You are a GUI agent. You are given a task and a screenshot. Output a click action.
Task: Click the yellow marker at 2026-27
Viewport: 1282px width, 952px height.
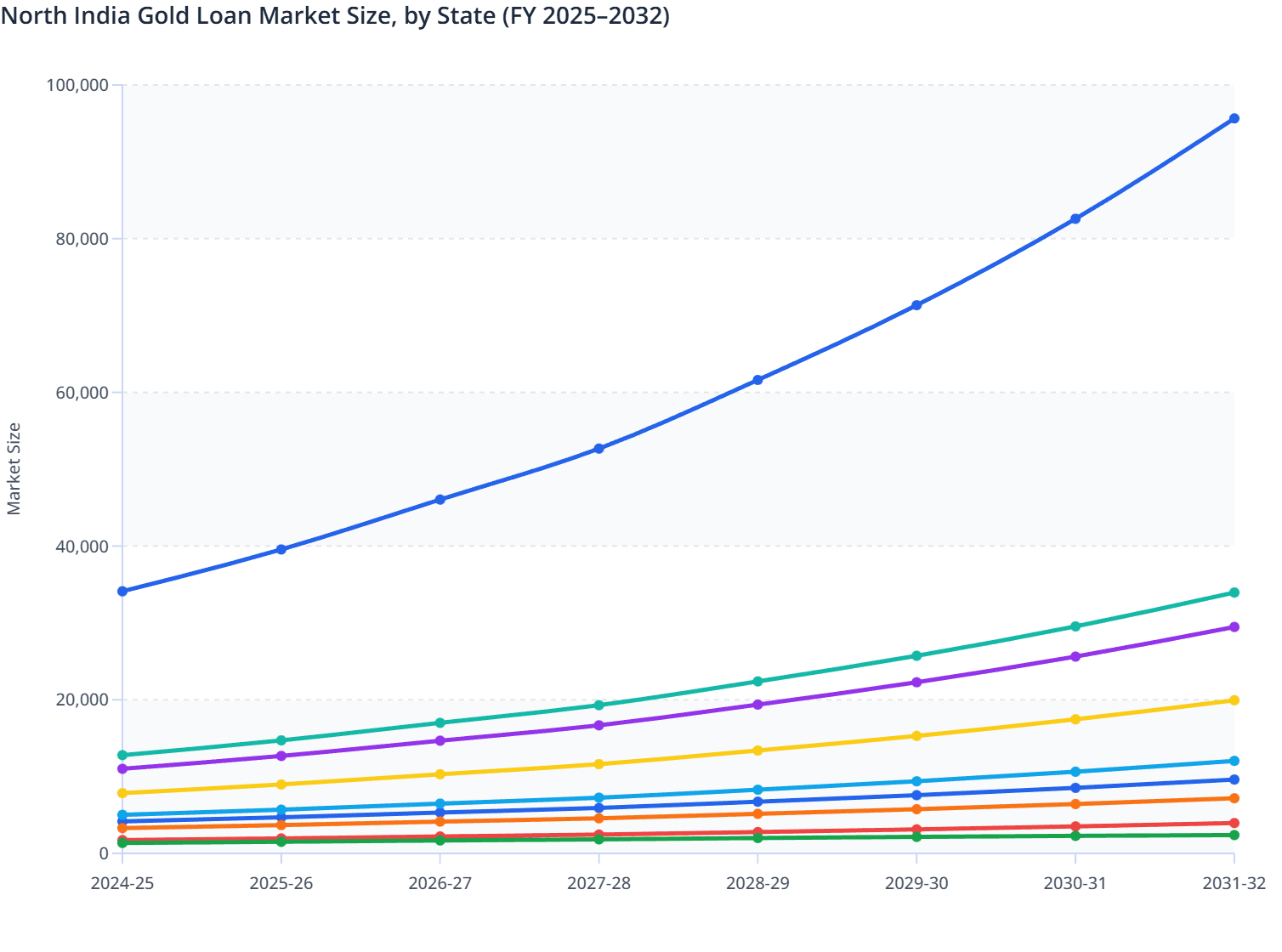pyautogui.click(x=440, y=774)
